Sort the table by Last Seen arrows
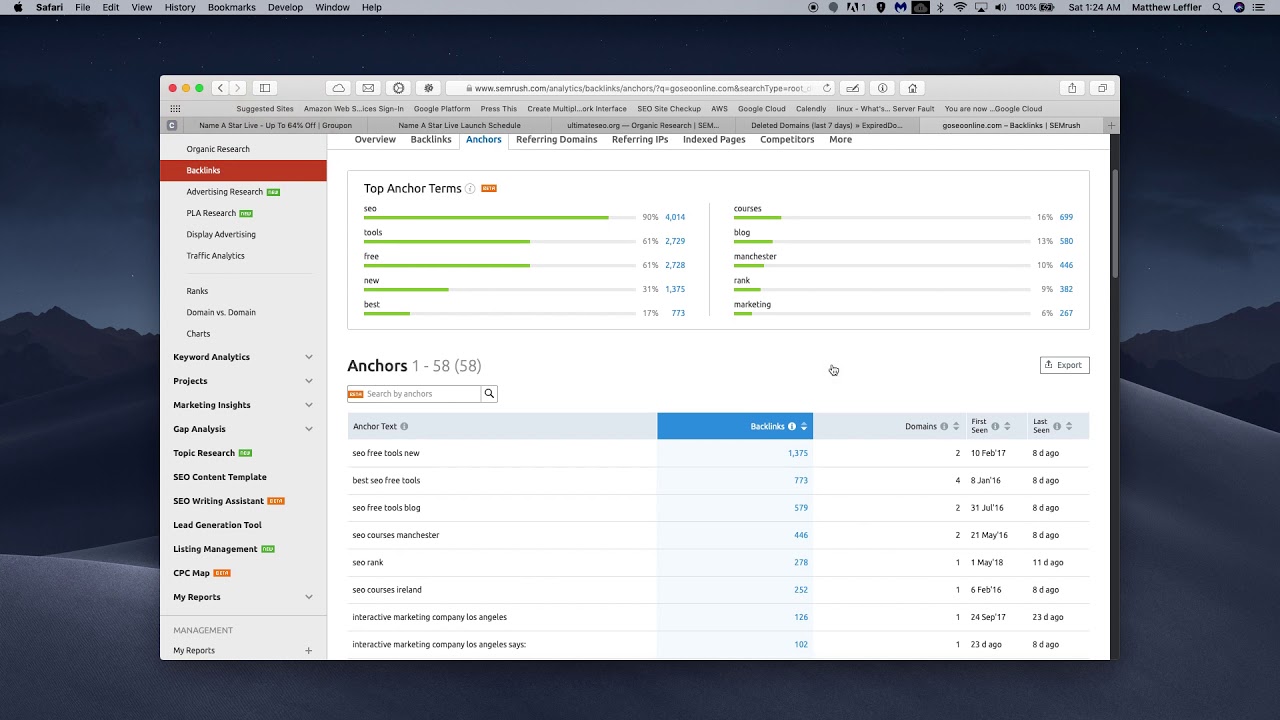 [x=1069, y=426]
